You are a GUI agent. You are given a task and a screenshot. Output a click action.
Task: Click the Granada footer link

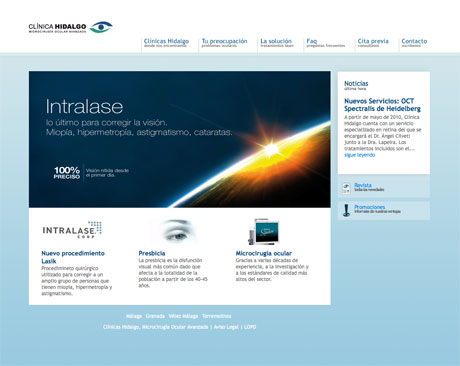[155, 316]
